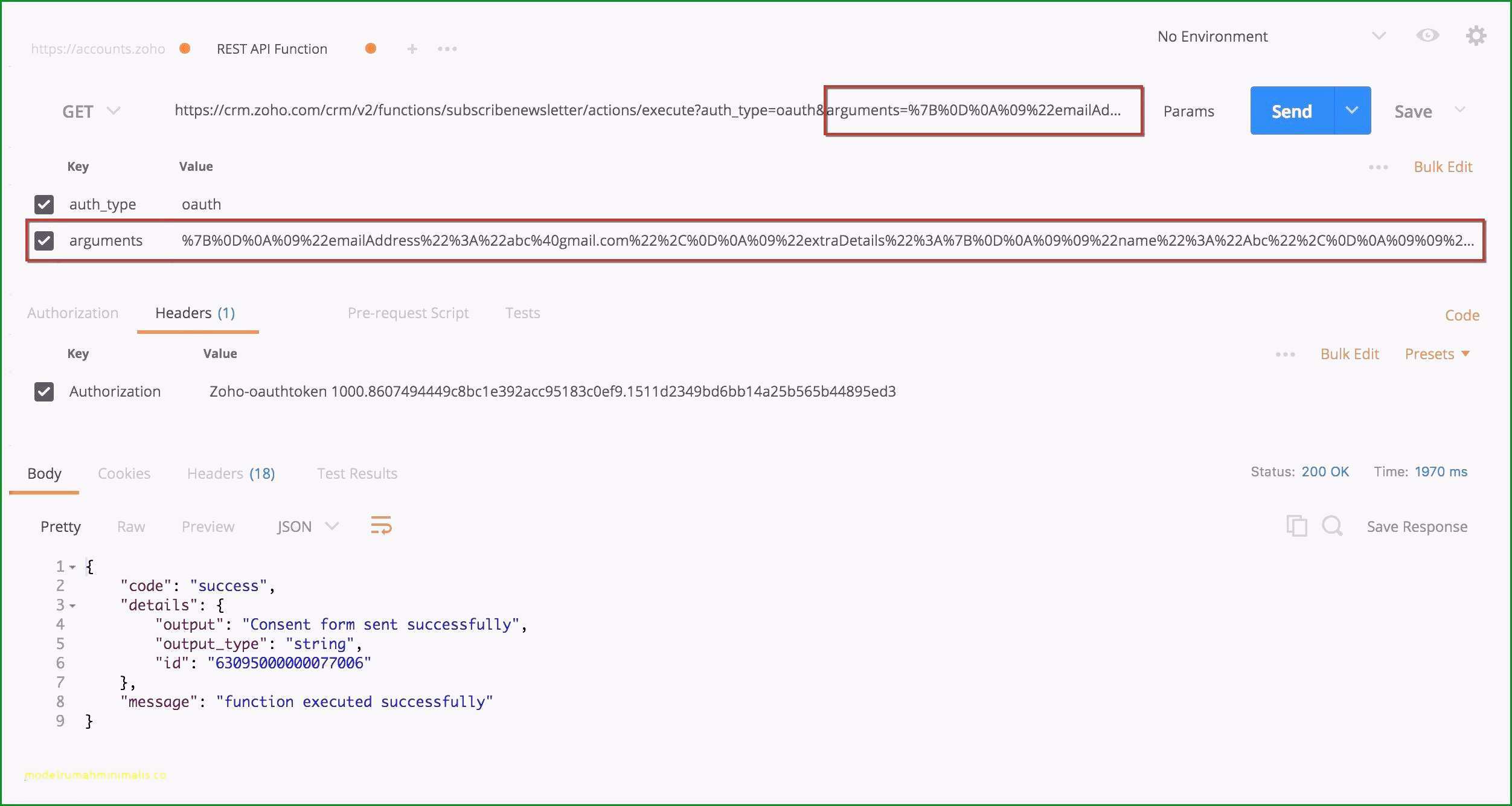Screen dimensions: 1512x806
Task: Click the JSON format selector in Body
Action: pyautogui.click(x=304, y=525)
